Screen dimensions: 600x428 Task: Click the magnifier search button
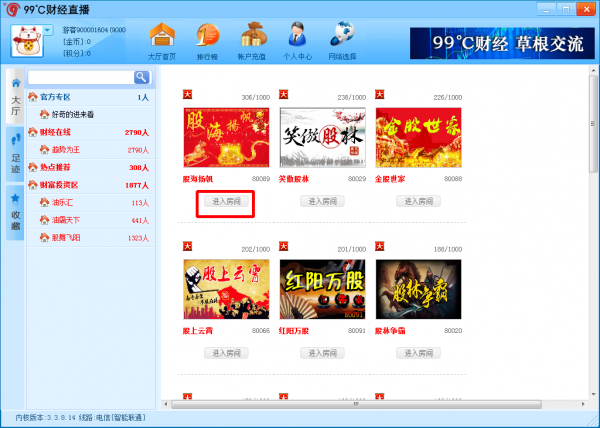(142, 77)
